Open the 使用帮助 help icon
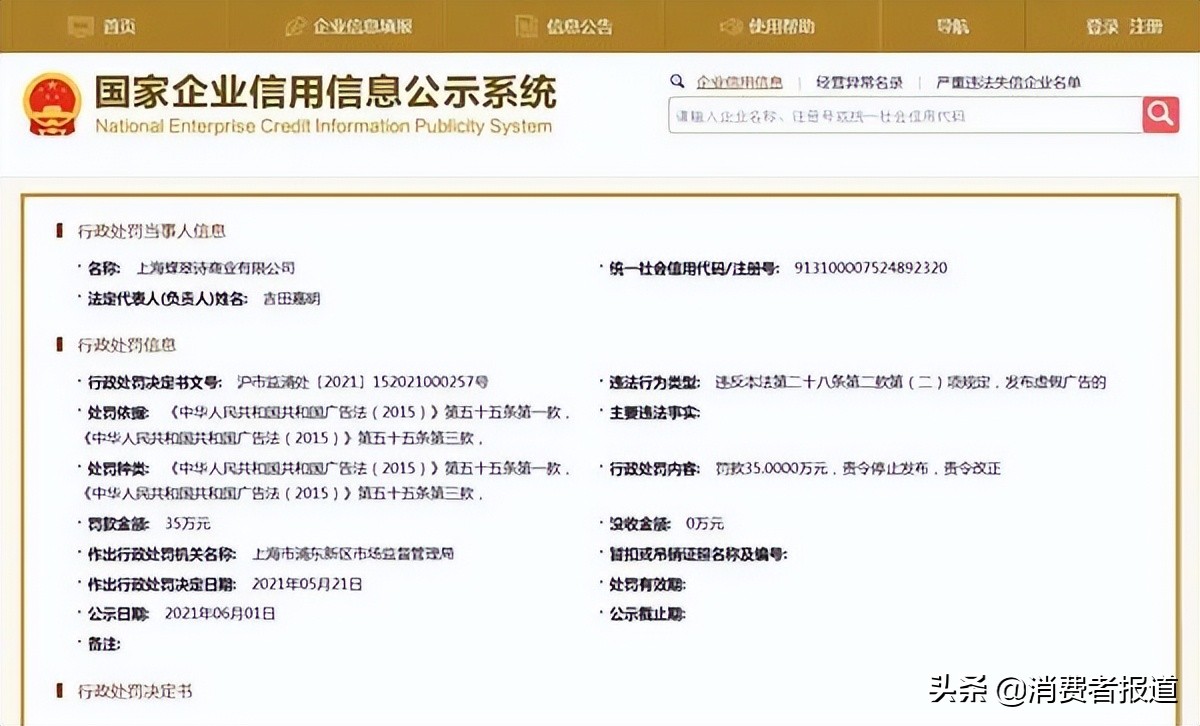The image size is (1200, 726). [731, 27]
